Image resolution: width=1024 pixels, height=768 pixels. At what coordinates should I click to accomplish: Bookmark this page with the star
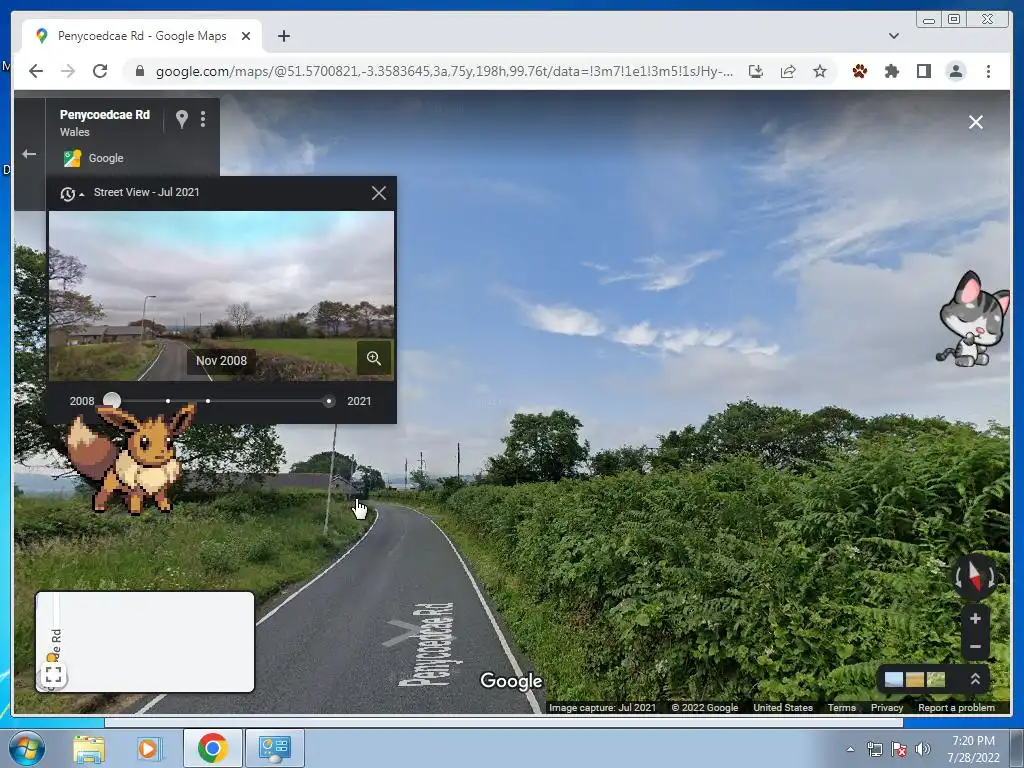[820, 71]
